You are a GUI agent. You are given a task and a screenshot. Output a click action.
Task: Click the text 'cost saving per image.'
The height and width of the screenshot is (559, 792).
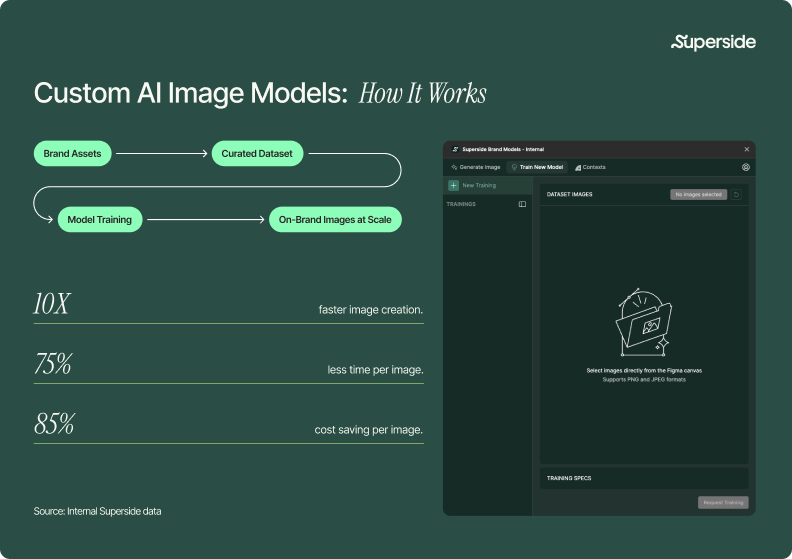pyautogui.click(x=369, y=430)
